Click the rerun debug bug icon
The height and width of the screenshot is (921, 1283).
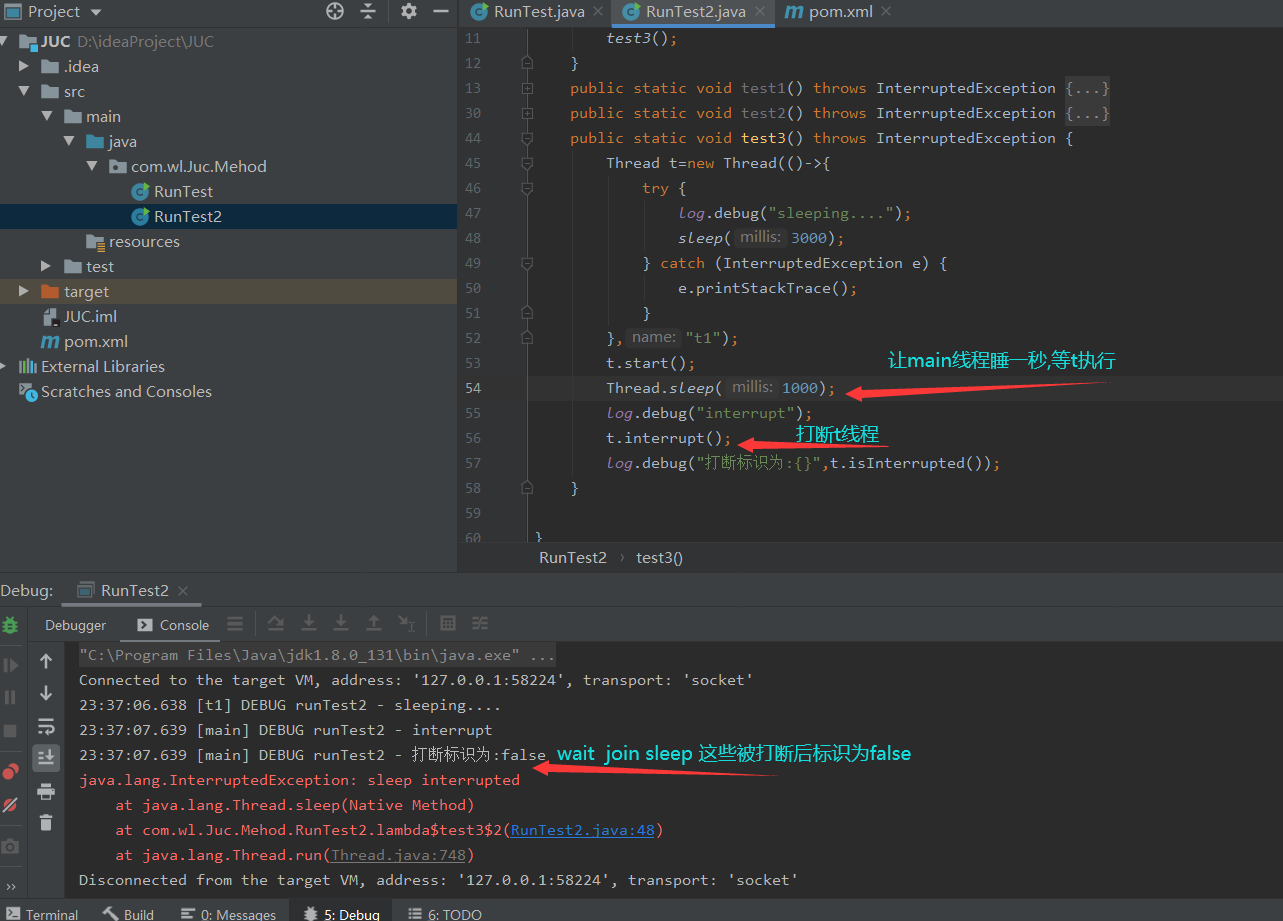[10, 625]
